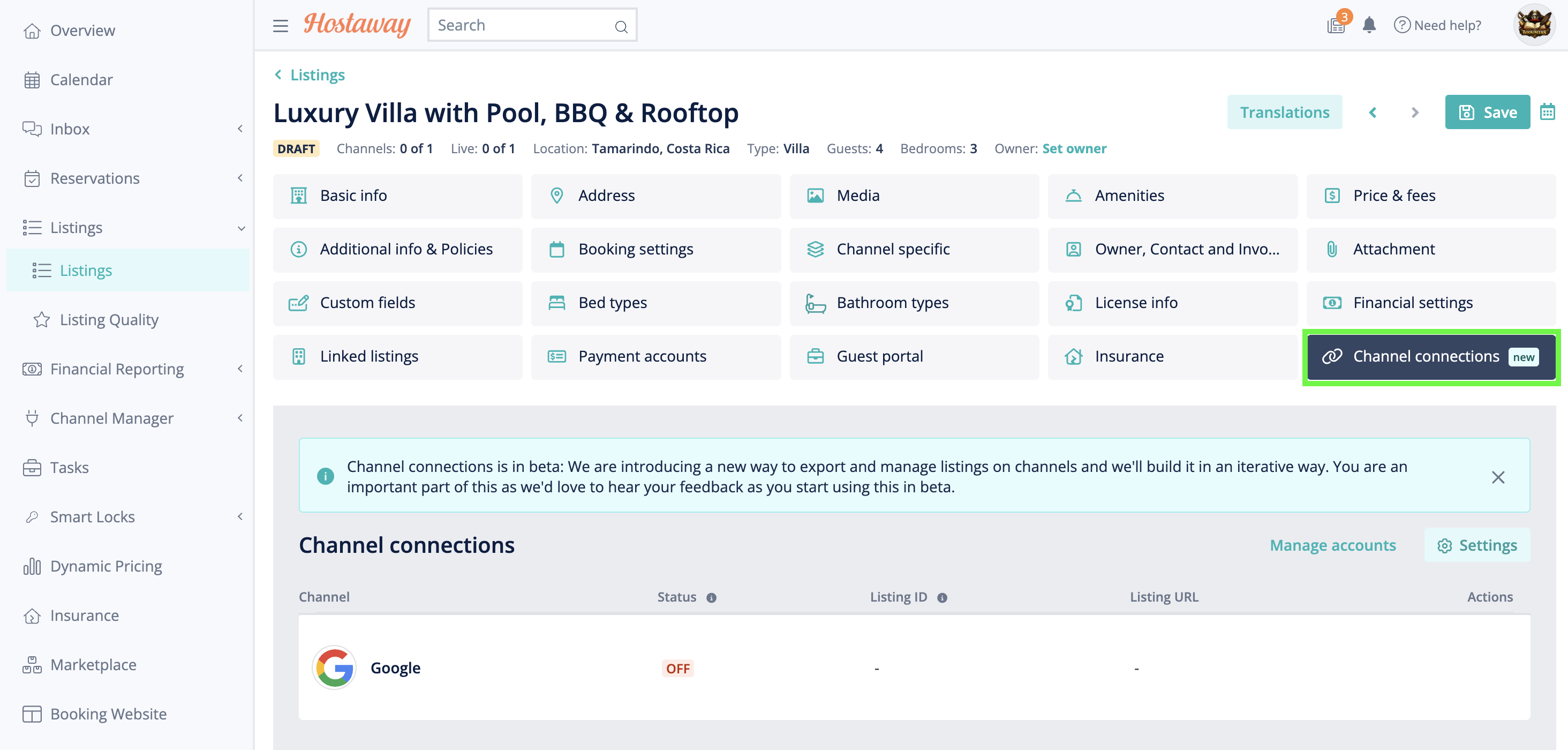This screenshot has width=1568, height=750.
Task: Click the Save button
Action: point(1487,112)
